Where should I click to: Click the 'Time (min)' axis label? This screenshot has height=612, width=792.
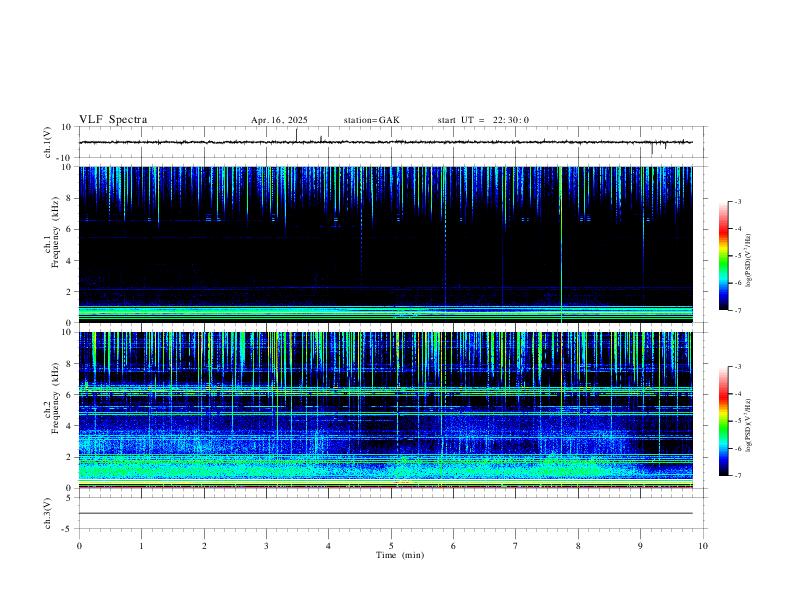coord(400,555)
